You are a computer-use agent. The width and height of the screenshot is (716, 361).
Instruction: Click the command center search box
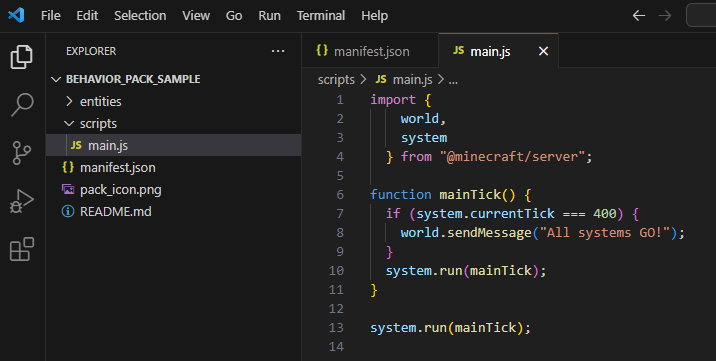point(701,16)
